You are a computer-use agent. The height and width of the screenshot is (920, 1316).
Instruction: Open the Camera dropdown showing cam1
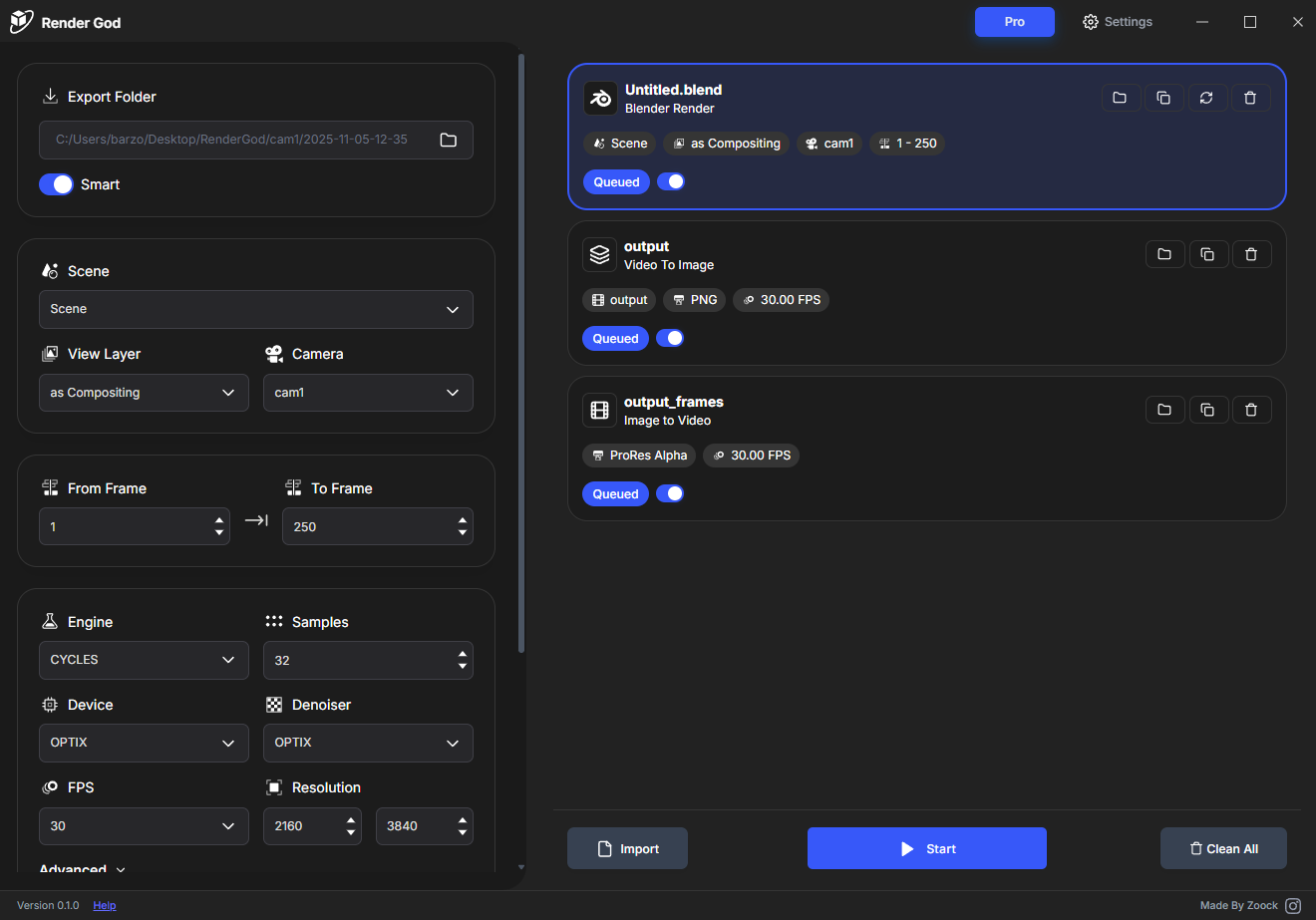pos(368,392)
